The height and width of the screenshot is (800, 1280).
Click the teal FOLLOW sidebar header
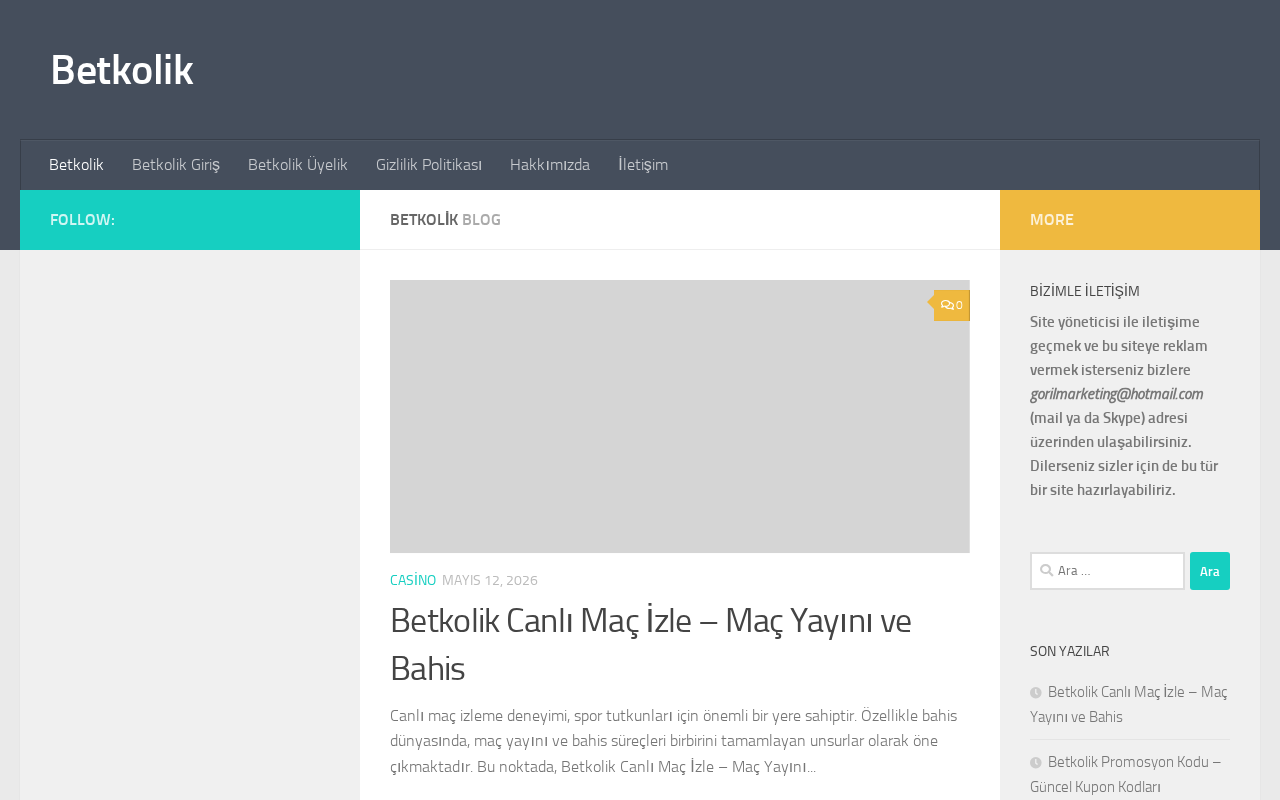[x=190, y=220]
